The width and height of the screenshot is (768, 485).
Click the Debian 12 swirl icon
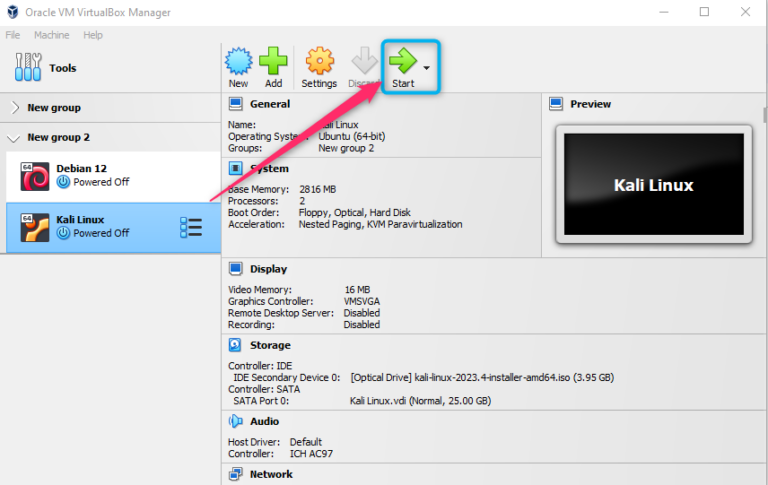(35, 176)
